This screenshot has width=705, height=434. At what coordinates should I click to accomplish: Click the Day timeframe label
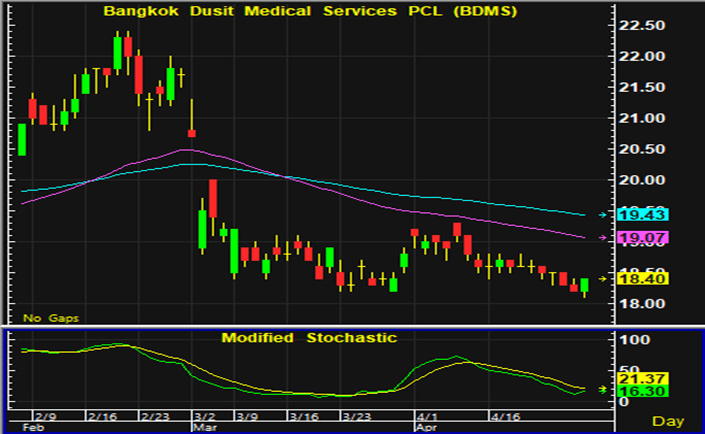(668, 421)
